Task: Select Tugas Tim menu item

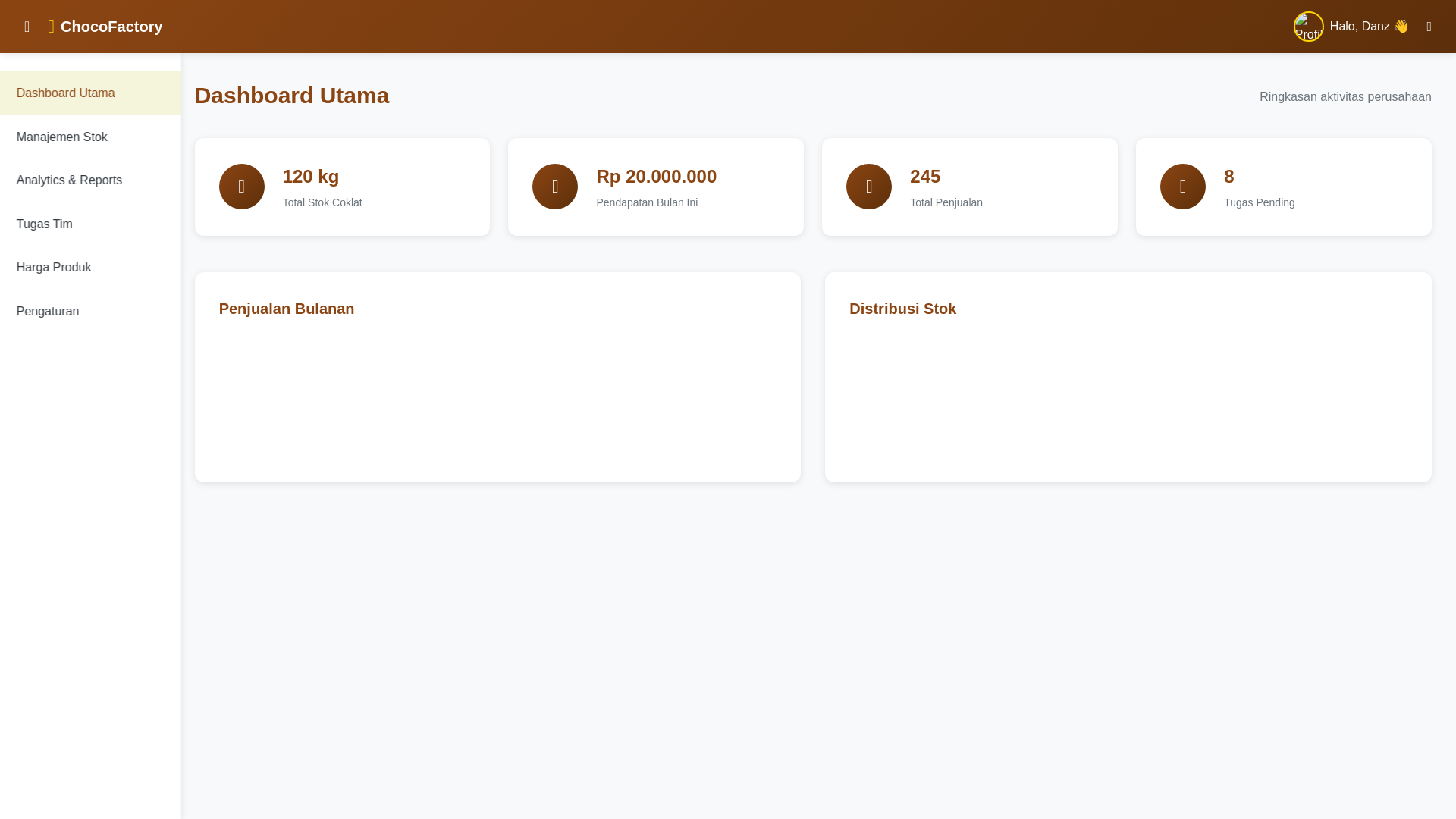Action: pyautogui.click(x=90, y=224)
